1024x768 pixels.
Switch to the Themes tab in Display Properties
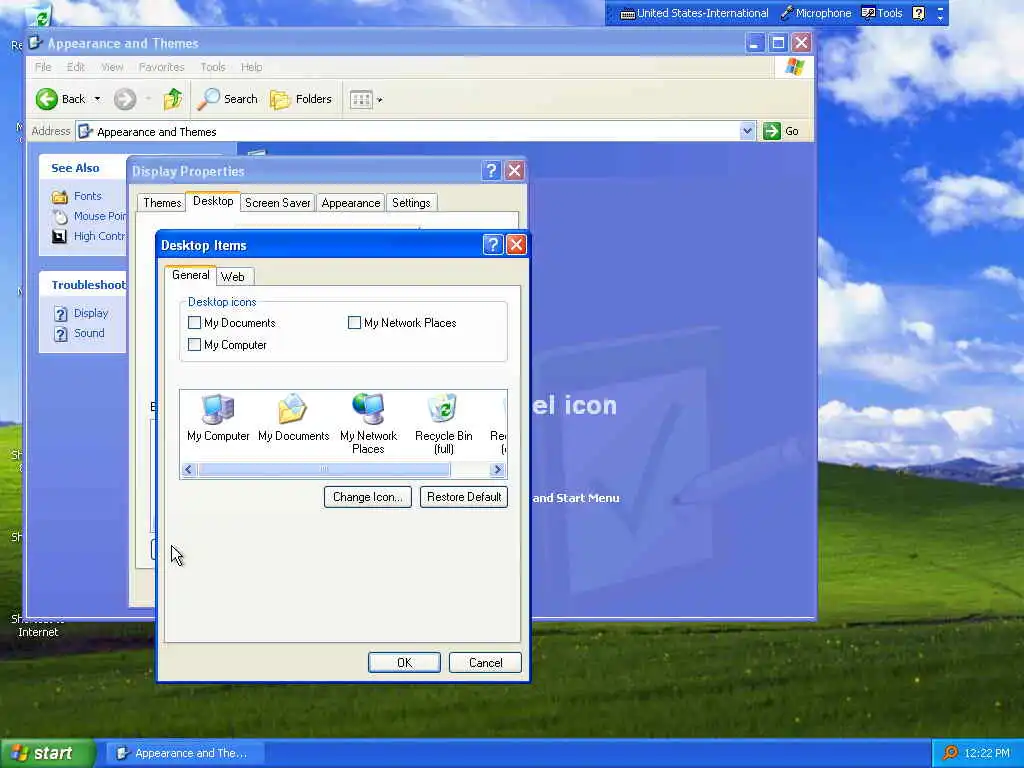click(x=162, y=203)
